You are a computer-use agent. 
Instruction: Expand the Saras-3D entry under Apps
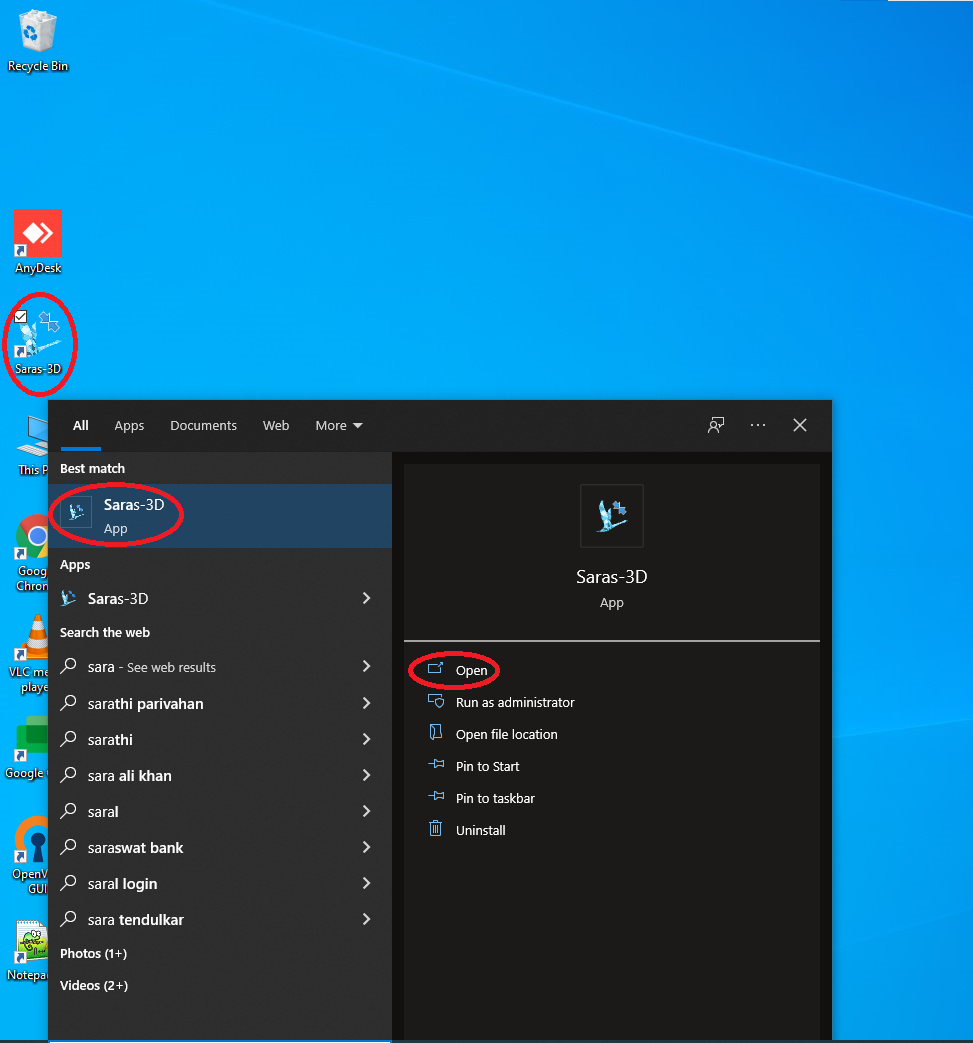pyautogui.click(x=366, y=598)
